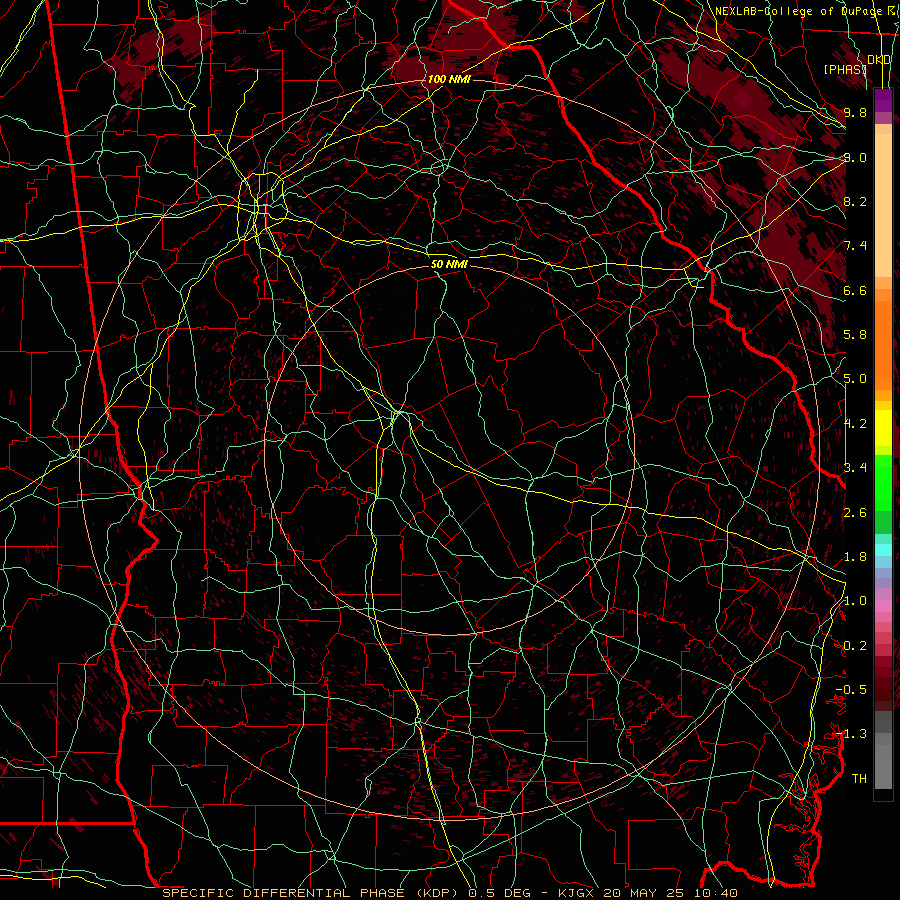Click the 5.8 scale value

coord(855,335)
